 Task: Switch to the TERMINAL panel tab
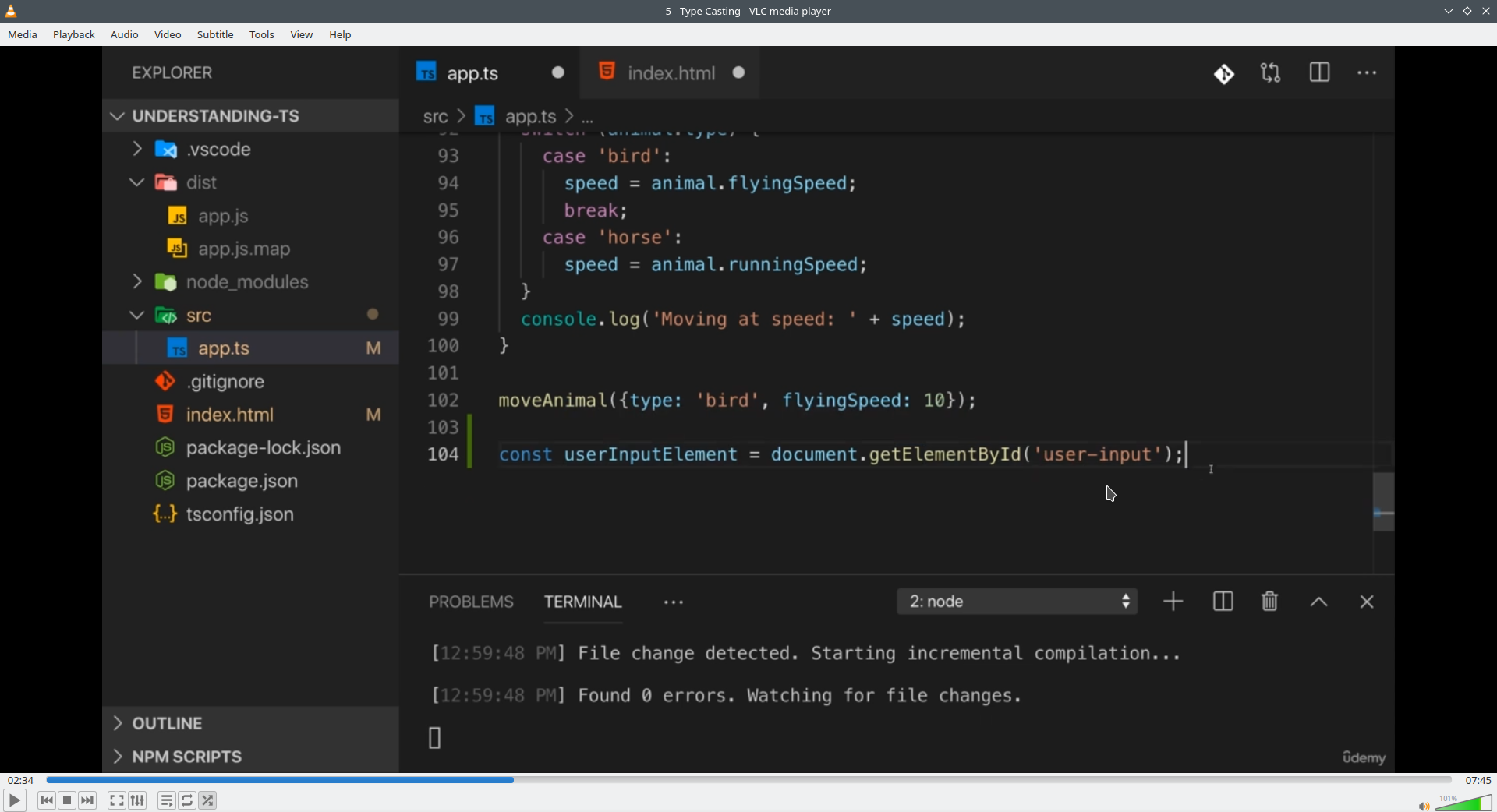pos(582,602)
